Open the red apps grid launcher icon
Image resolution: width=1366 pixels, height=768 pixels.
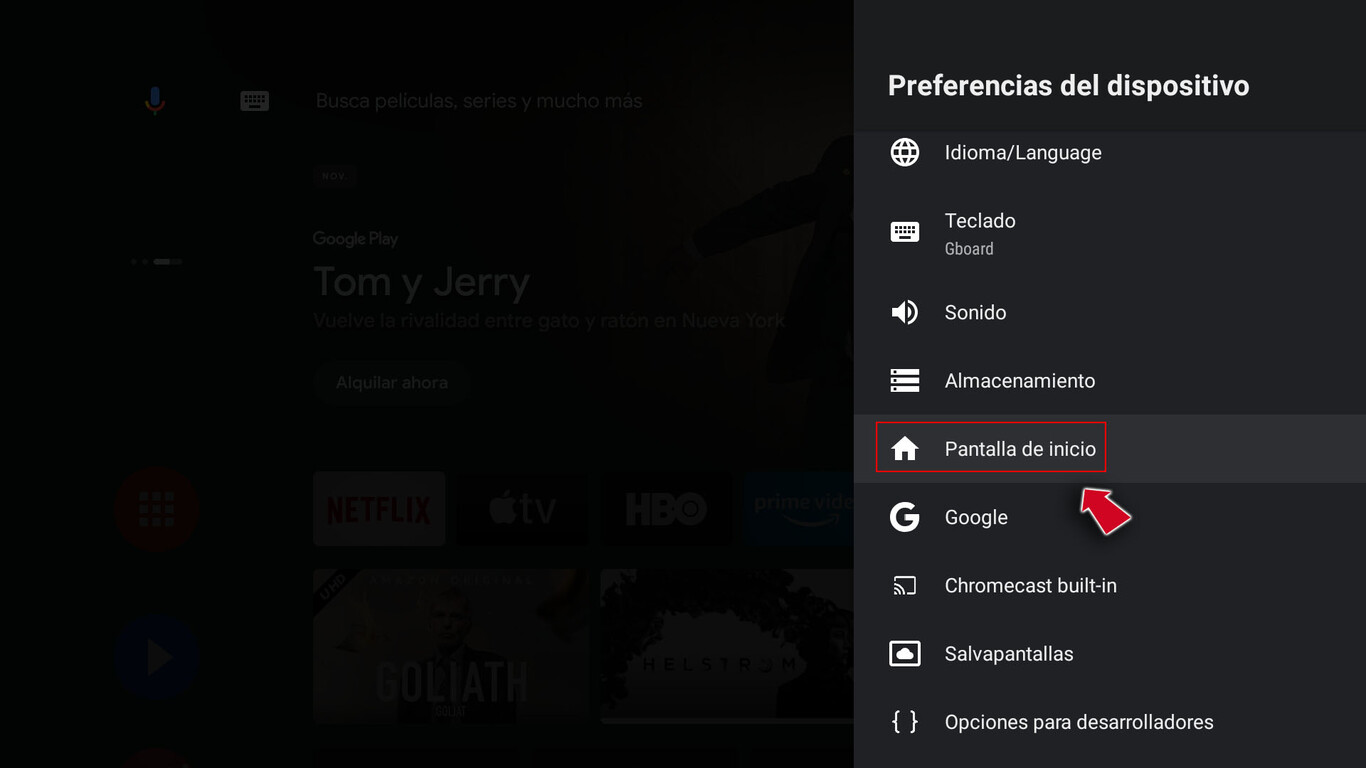tap(157, 509)
